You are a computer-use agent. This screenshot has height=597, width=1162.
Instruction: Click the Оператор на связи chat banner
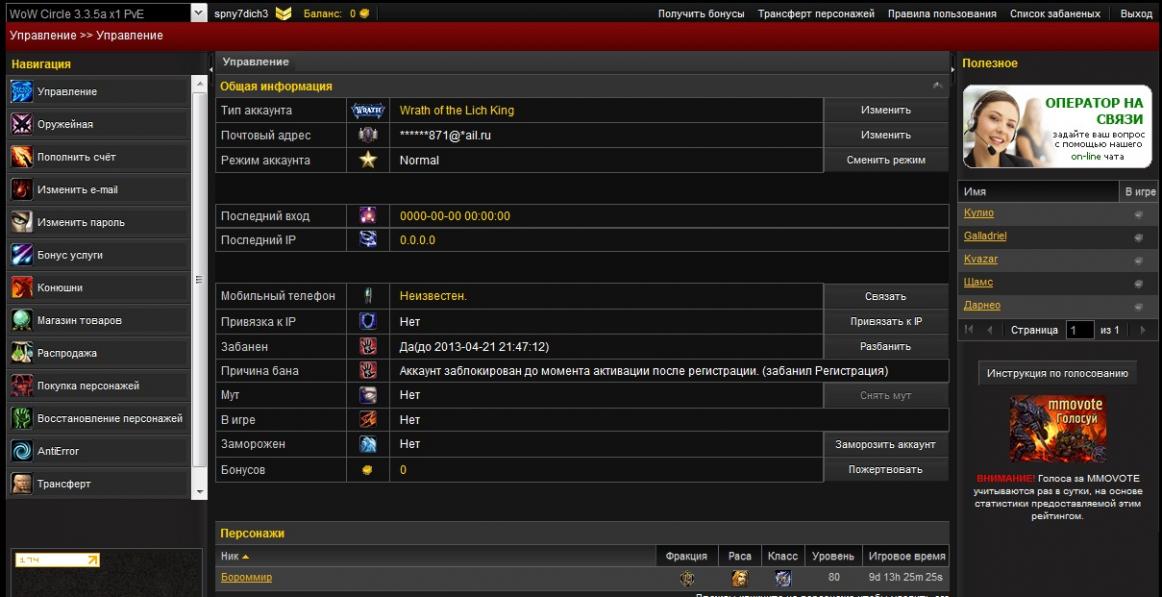(1056, 126)
